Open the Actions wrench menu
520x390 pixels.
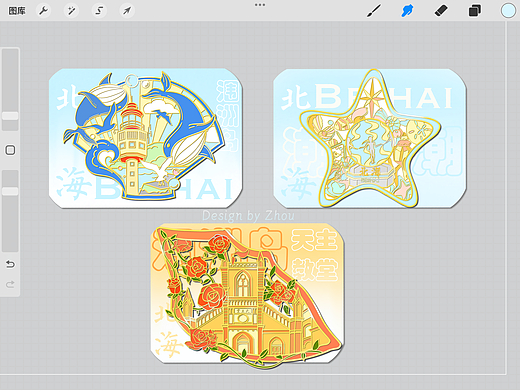click(x=44, y=11)
